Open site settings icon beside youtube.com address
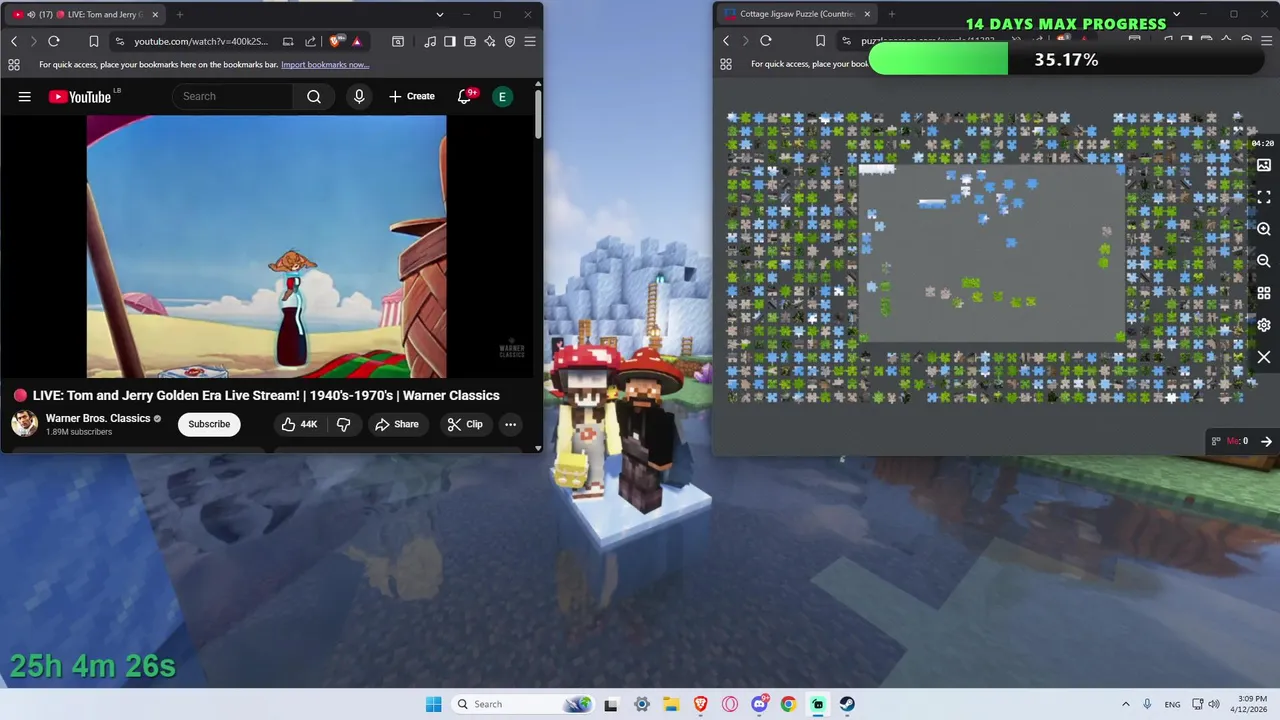The image size is (1280, 720). (120, 41)
